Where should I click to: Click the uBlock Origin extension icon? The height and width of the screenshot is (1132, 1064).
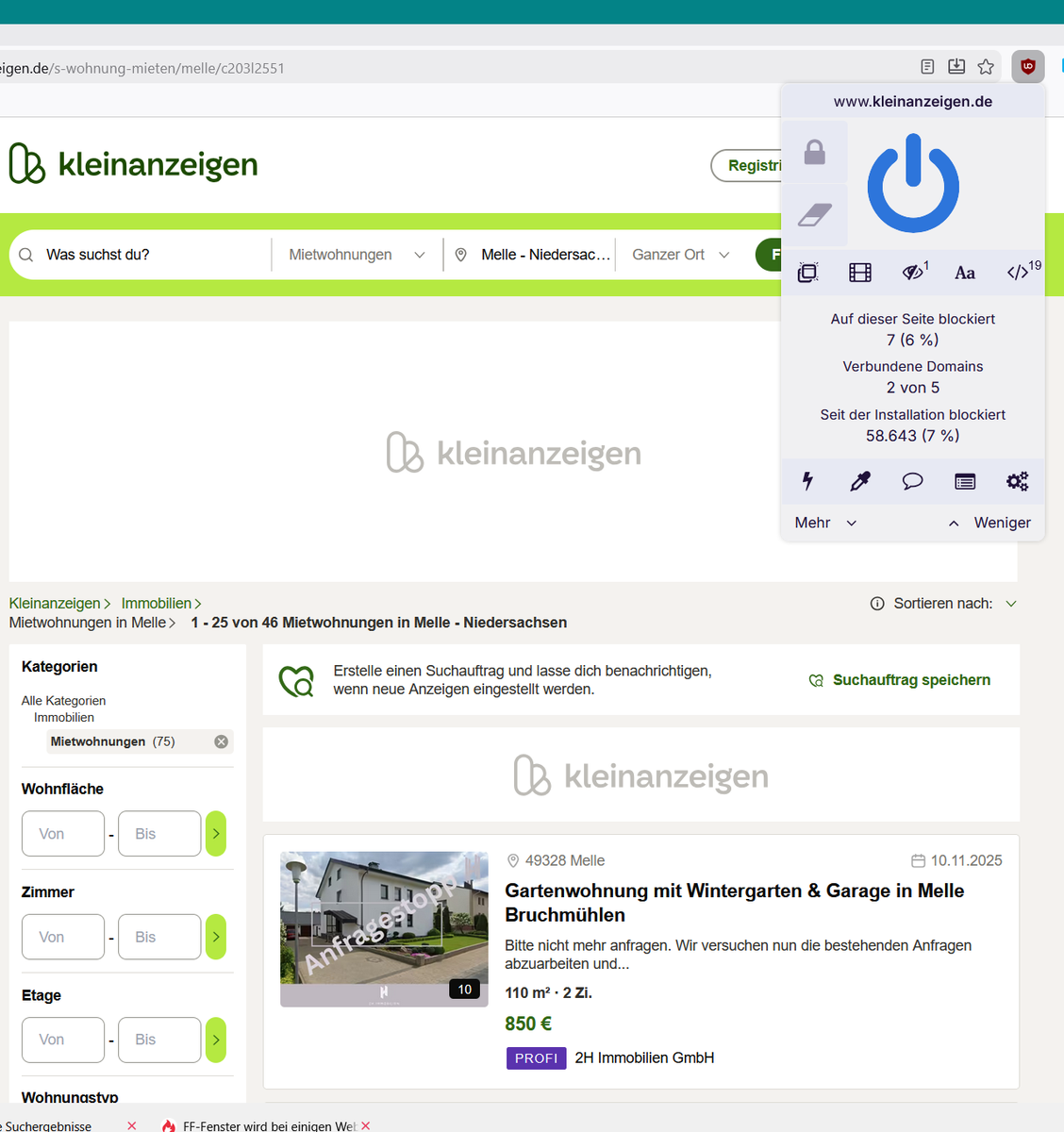point(1028,66)
